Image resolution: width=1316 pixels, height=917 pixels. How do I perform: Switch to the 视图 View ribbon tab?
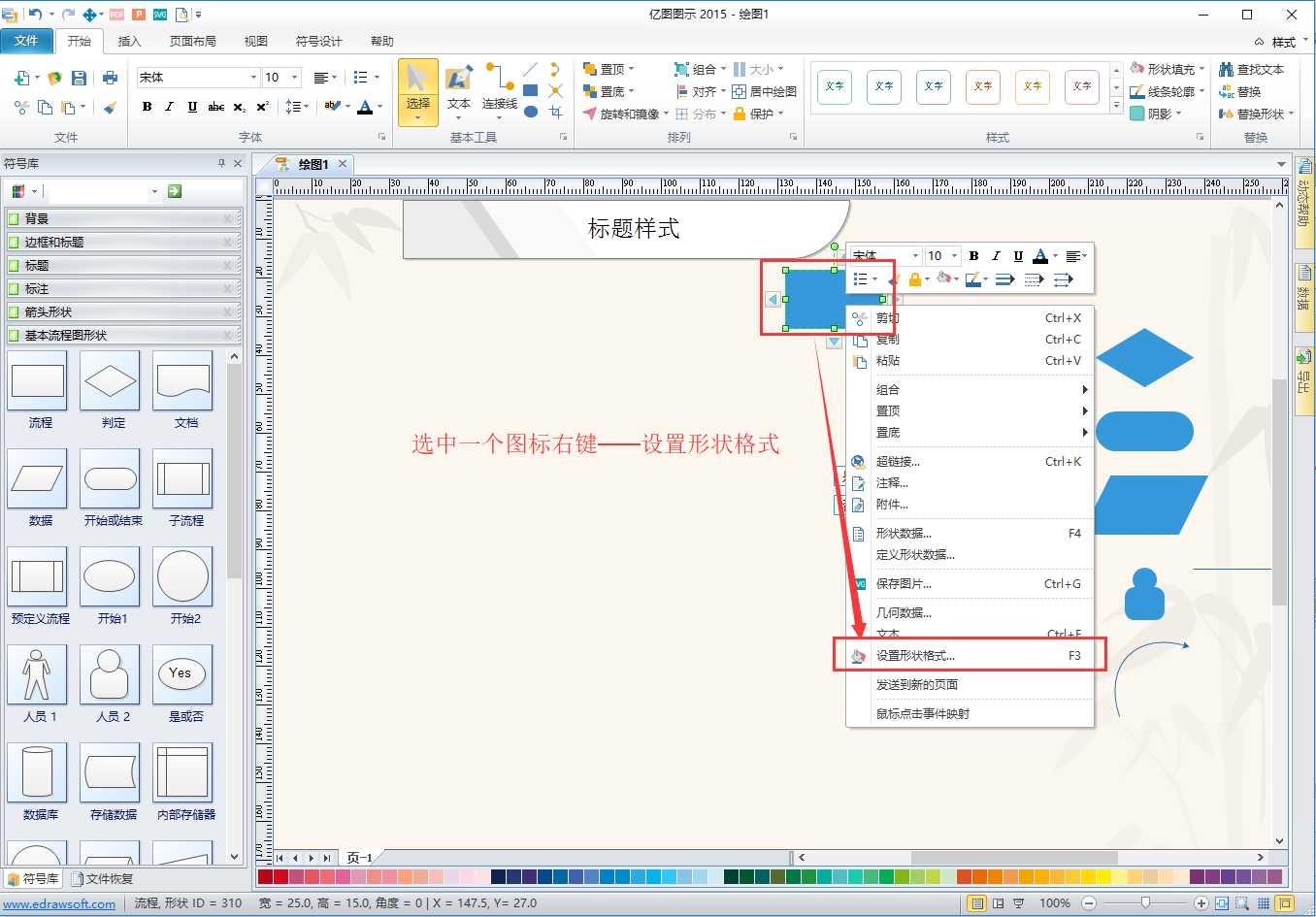tap(256, 41)
